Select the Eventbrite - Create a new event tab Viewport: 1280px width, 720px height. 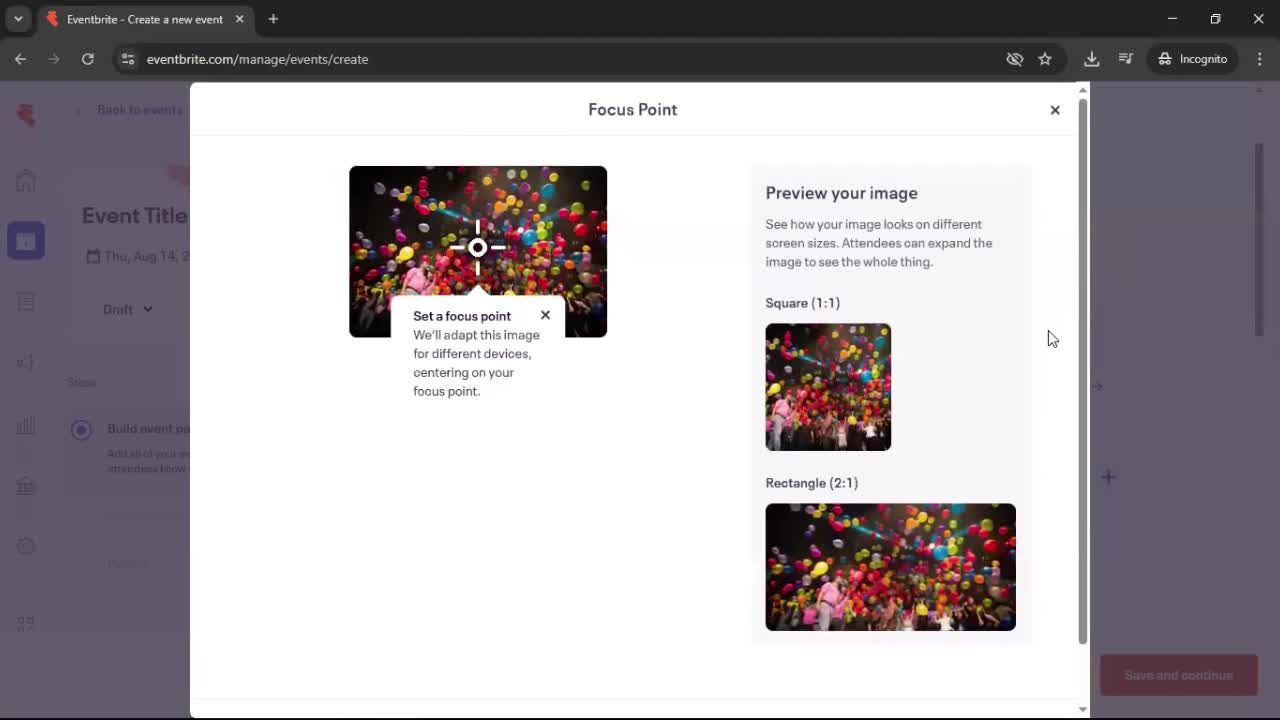point(145,19)
